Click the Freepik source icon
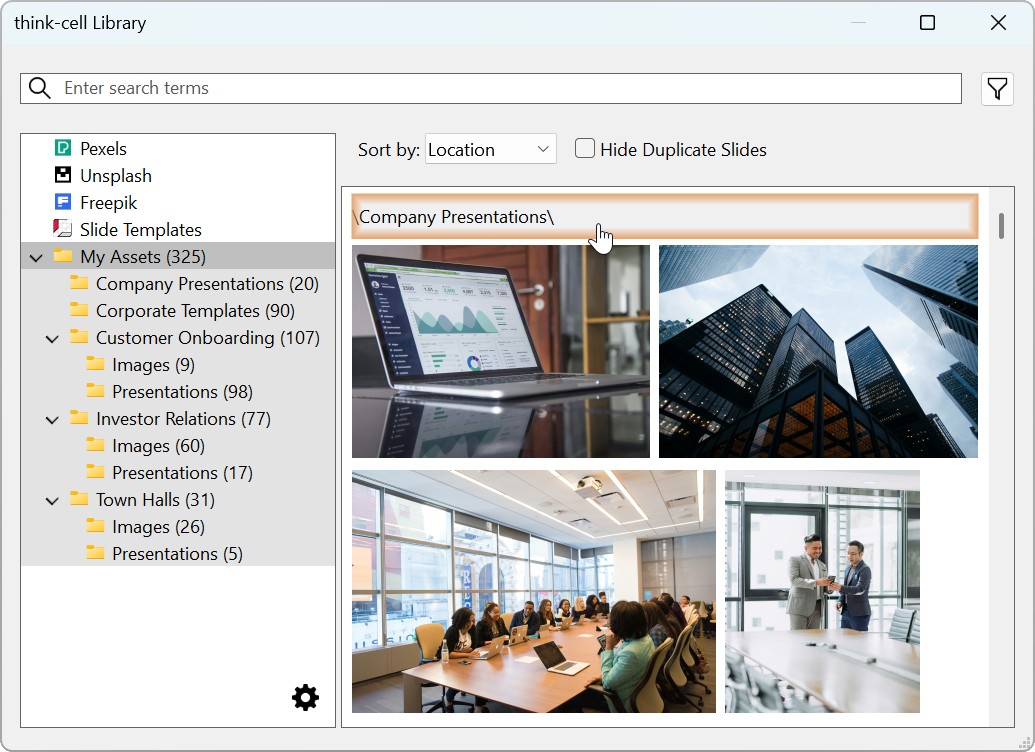 [x=63, y=202]
